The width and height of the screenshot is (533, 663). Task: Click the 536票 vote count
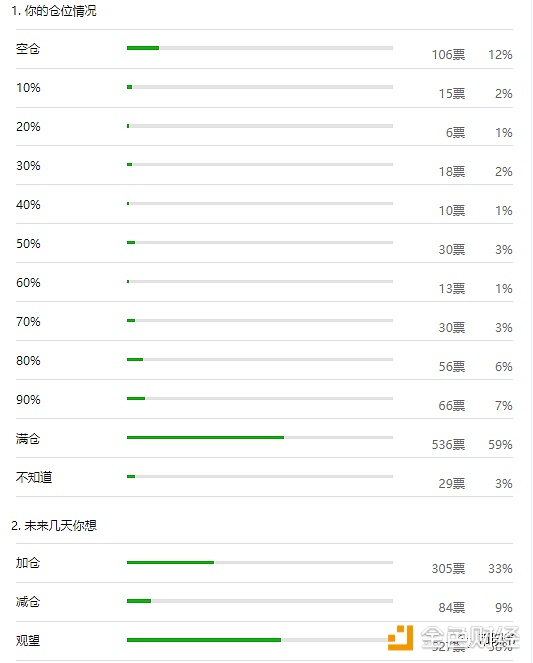pyautogui.click(x=448, y=444)
